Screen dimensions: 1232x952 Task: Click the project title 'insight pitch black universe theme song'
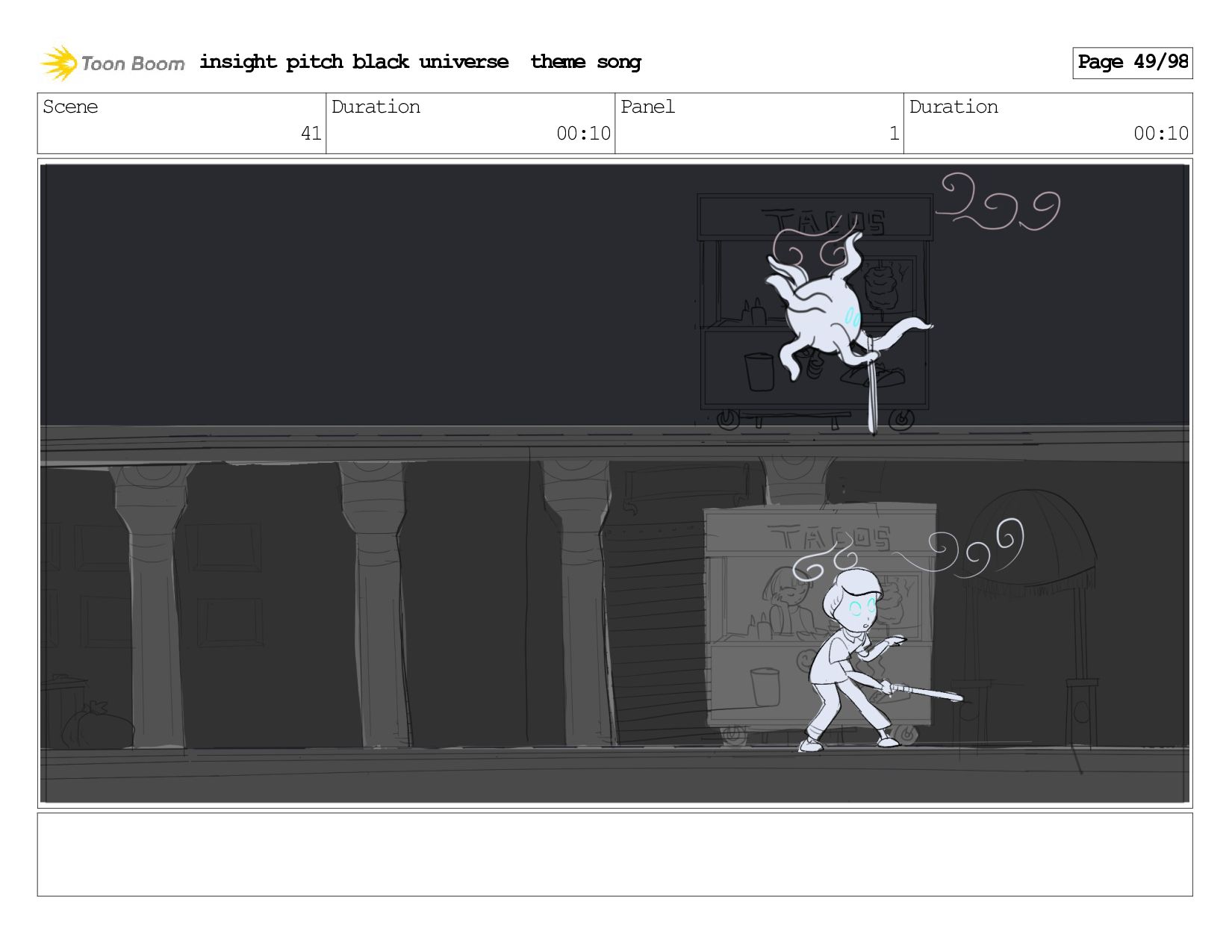pos(420,62)
